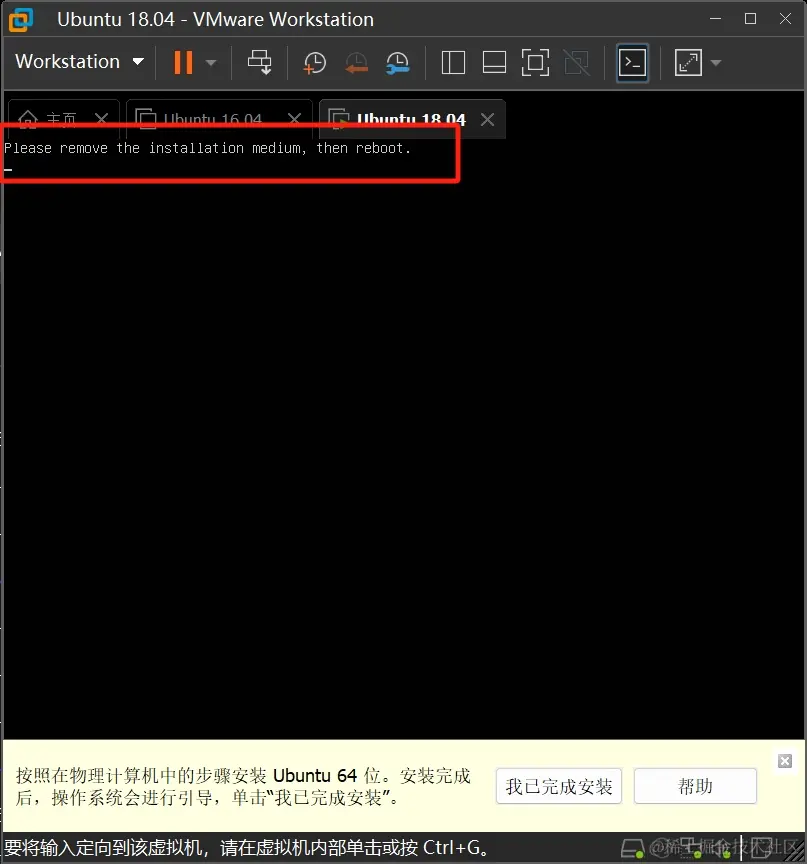Viewport: 807px width, 864px height.
Task: Dismiss the yellow install hint bar
Action: (785, 761)
